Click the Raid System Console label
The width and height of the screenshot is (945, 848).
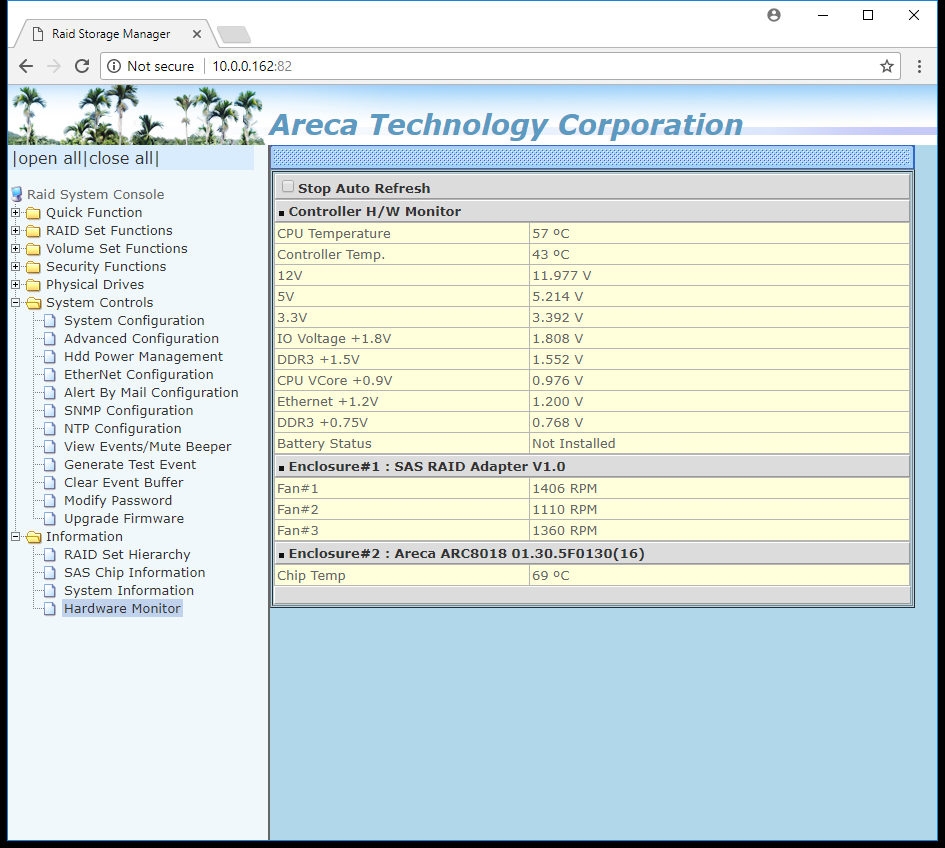click(x=95, y=195)
